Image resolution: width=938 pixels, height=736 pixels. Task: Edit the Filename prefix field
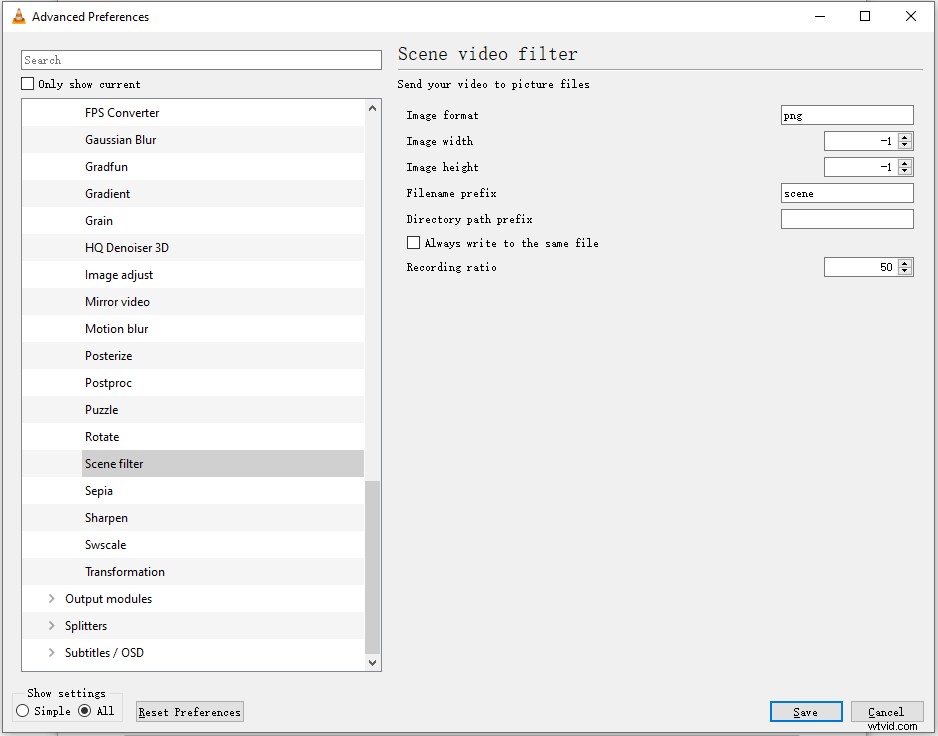[846, 192]
